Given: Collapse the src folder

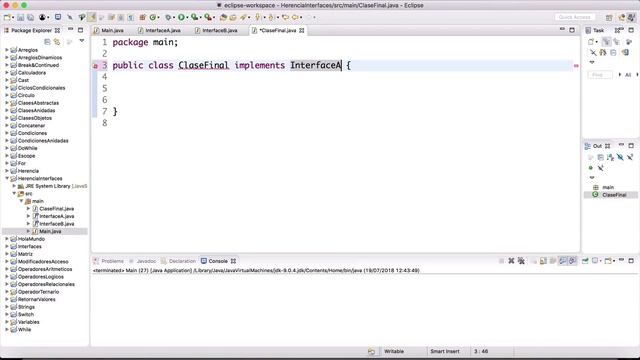Looking at the screenshot, I should 14,193.
